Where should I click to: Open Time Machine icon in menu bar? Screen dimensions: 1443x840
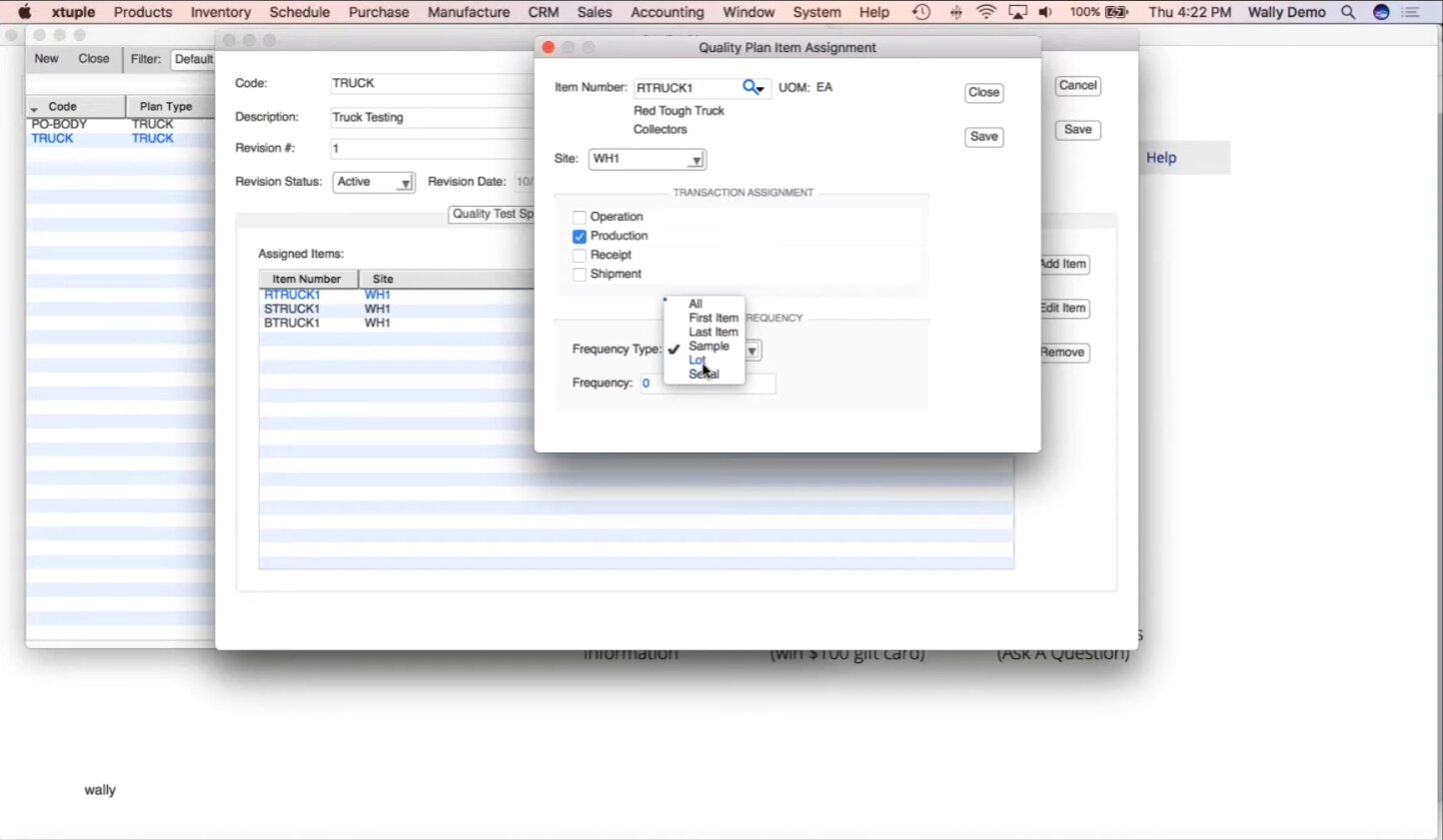tap(921, 12)
